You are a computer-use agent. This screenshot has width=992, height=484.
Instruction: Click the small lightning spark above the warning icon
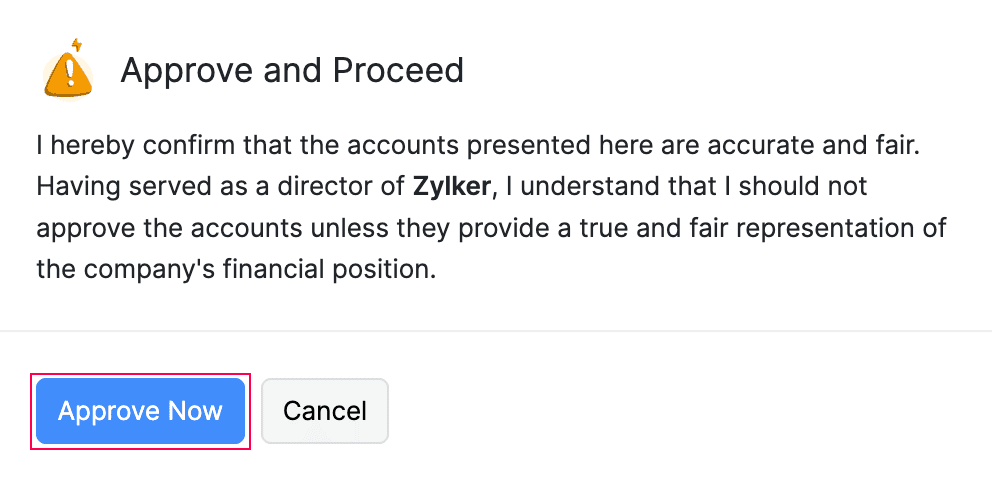tap(78, 45)
